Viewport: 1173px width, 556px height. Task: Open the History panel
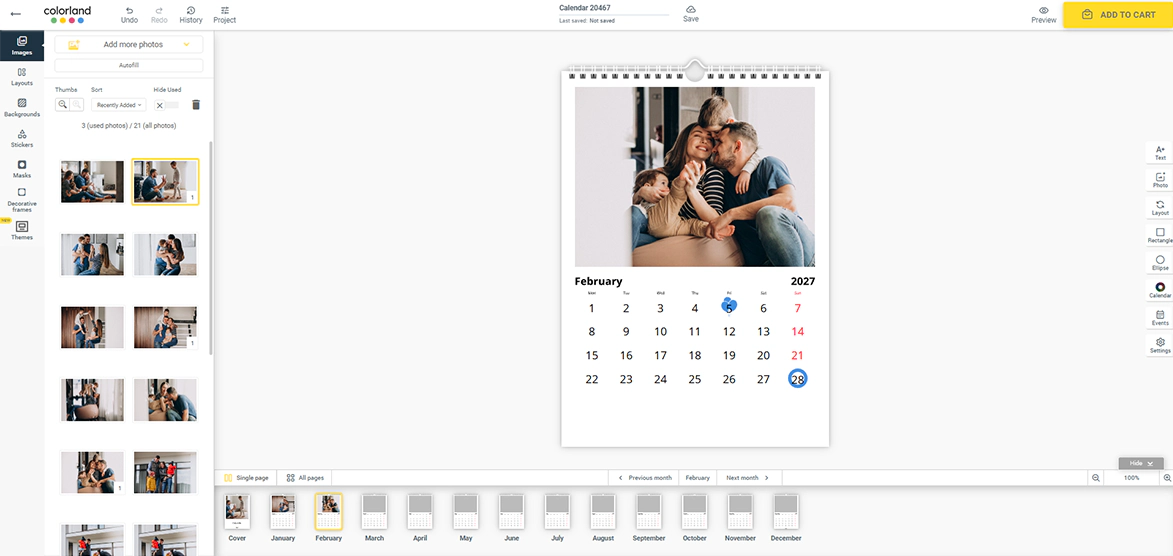[191, 15]
